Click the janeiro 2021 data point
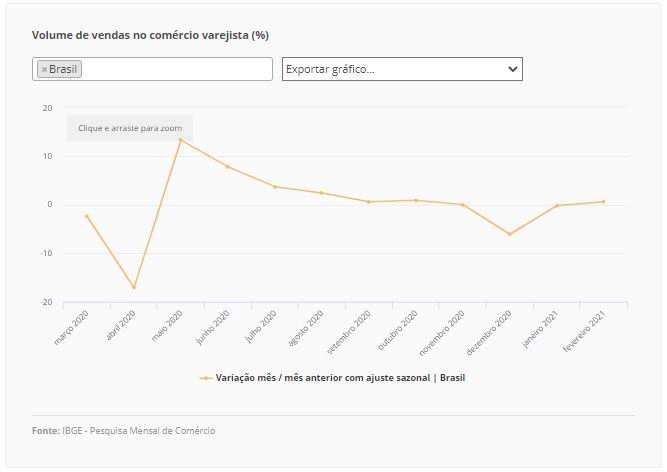This screenshot has width=667, height=472. click(x=557, y=205)
